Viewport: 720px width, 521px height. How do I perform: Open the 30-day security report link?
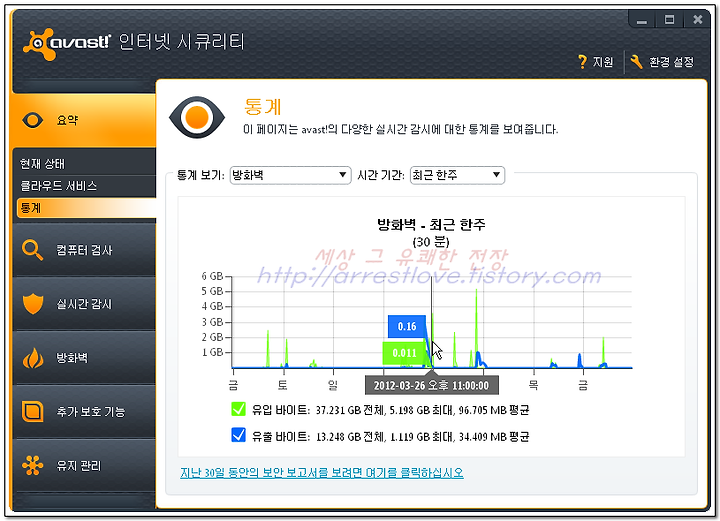tap(322, 473)
